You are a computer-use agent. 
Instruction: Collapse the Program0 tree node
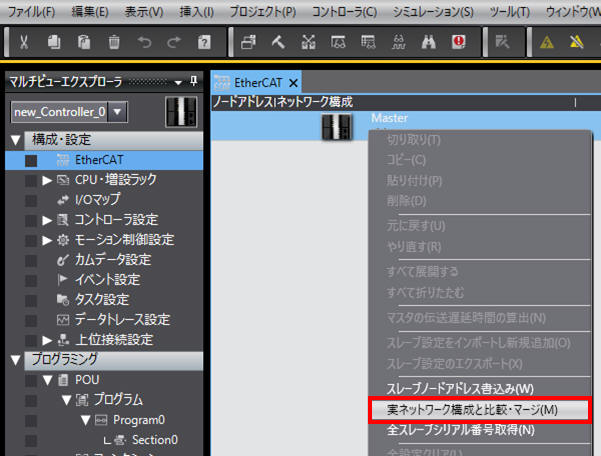86,420
